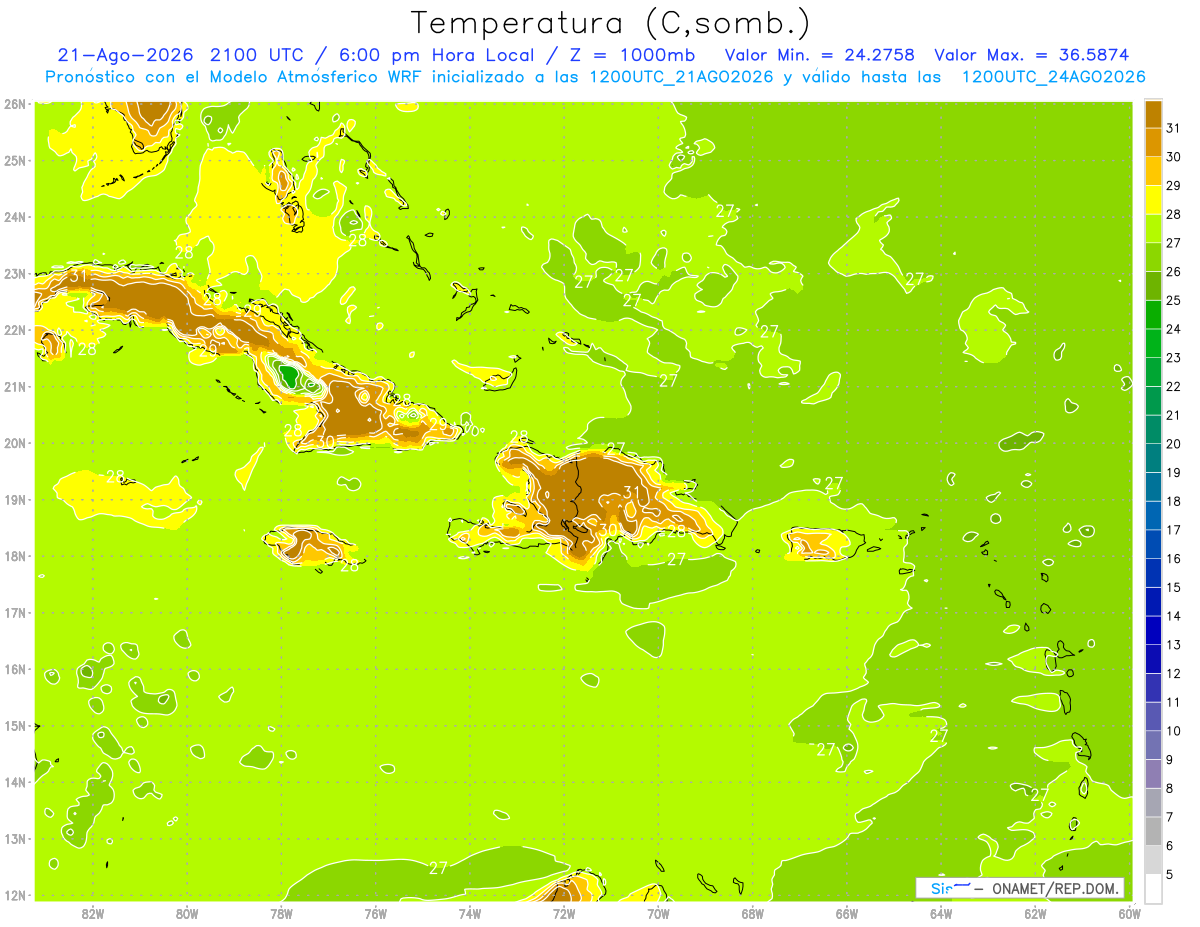Click the longitude axis label "76W"
This screenshot has height=927, width=1200.
point(375,913)
